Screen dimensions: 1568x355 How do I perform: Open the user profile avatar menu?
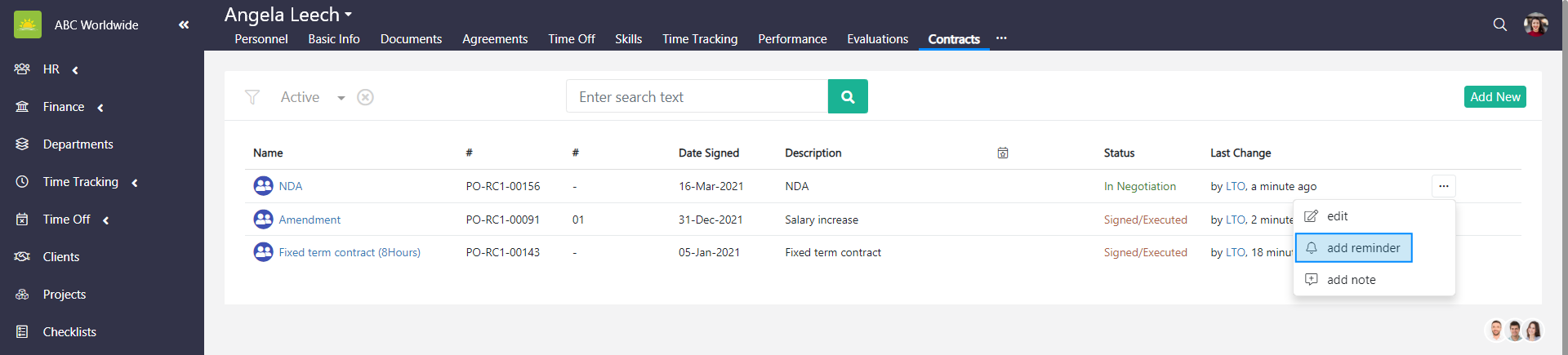pyautogui.click(x=1535, y=24)
